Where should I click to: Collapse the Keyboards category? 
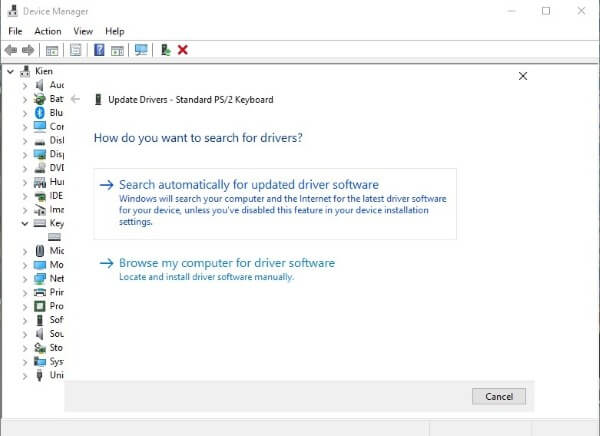point(26,224)
